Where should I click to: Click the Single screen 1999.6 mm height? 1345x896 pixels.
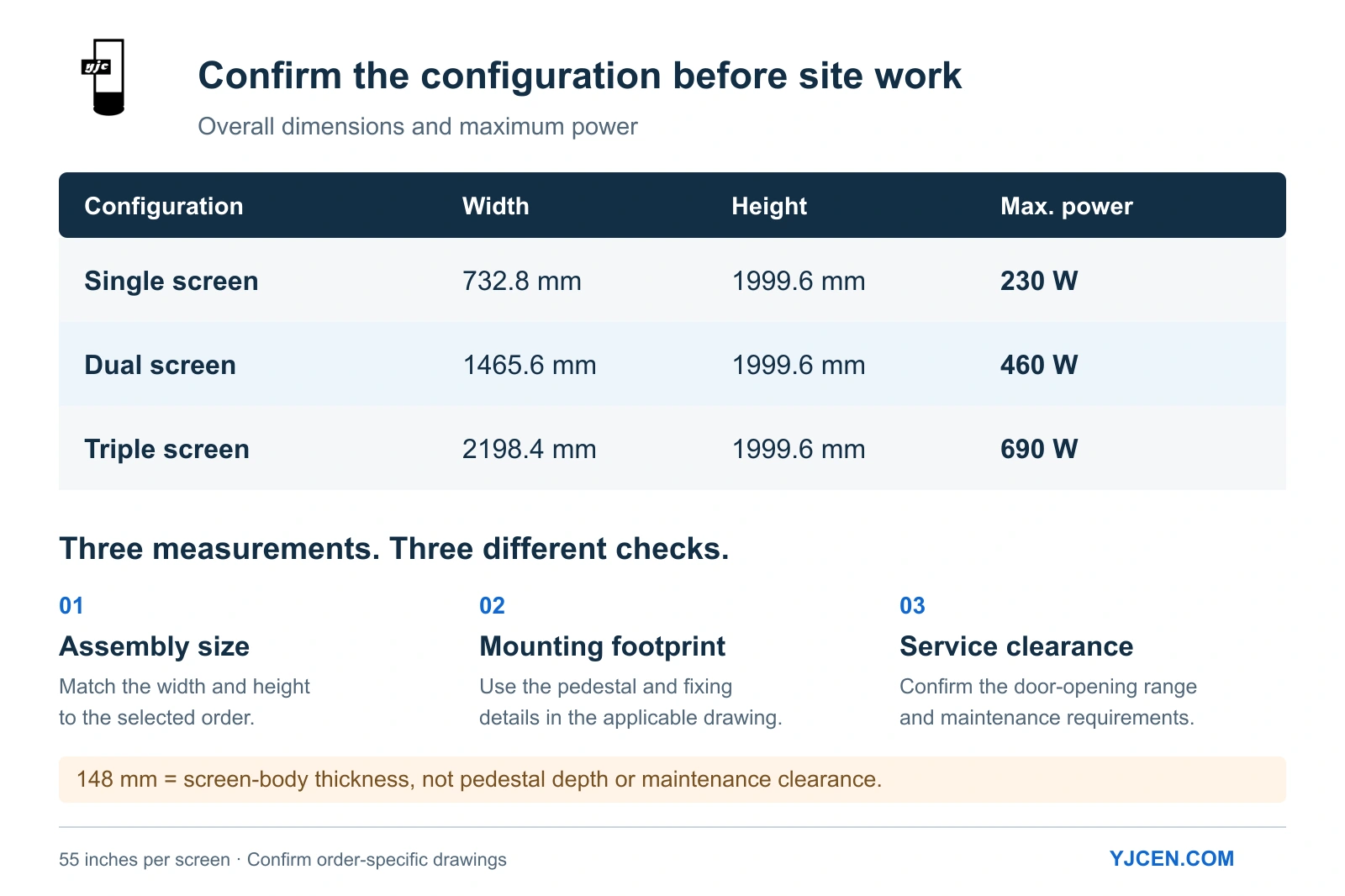coord(799,281)
